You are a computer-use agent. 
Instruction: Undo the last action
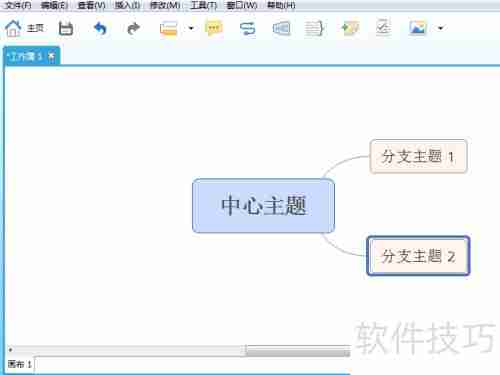tap(100, 28)
